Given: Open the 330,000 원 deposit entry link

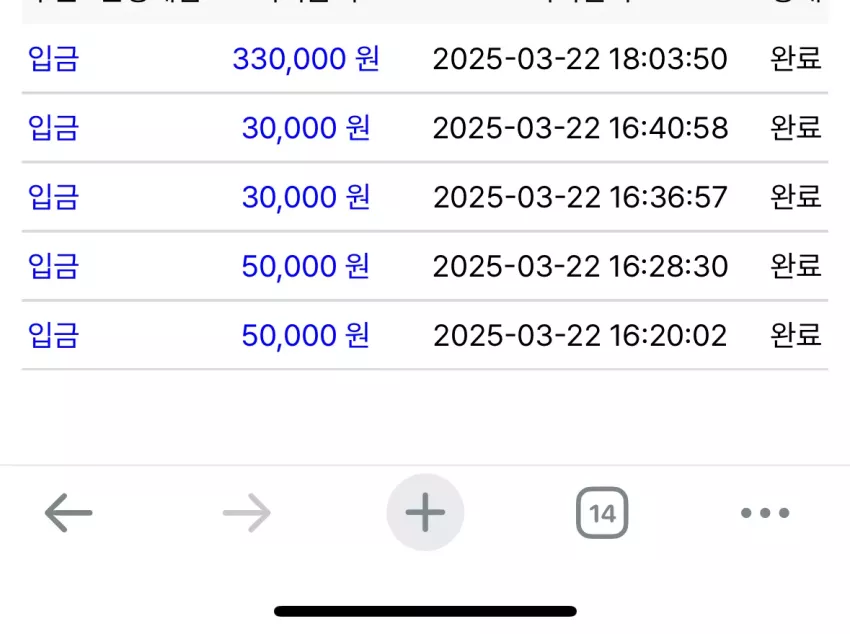Looking at the screenshot, I should tap(54, 59).
